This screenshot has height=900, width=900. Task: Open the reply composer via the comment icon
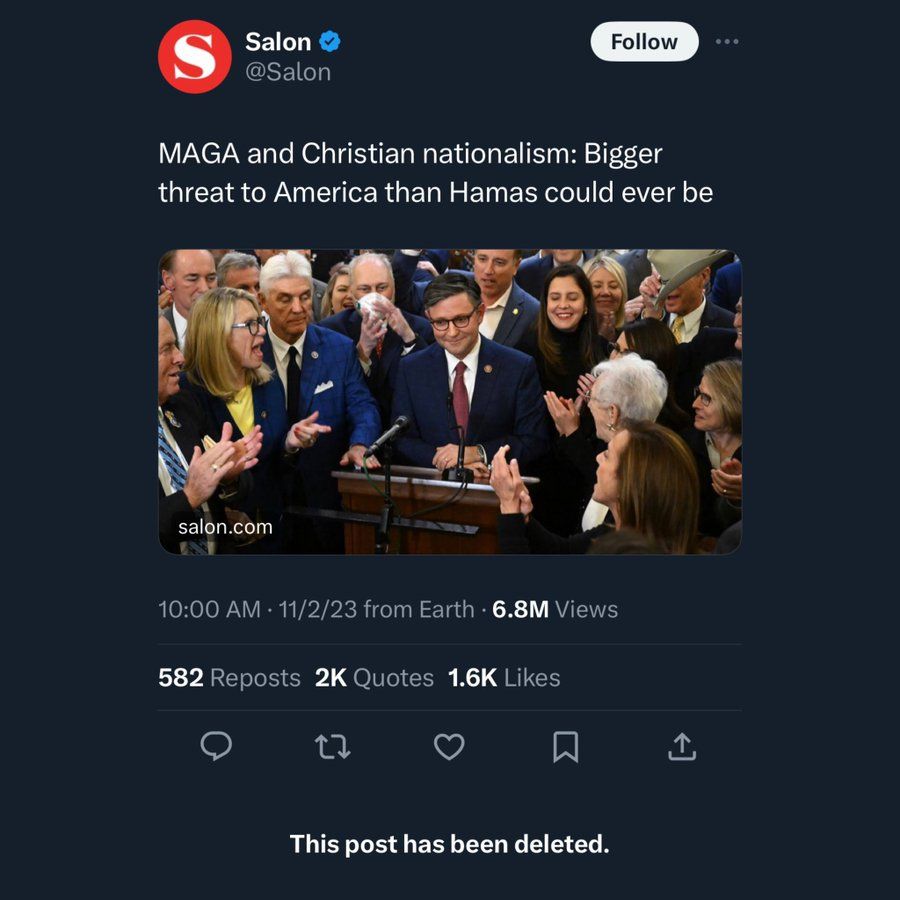216,748
